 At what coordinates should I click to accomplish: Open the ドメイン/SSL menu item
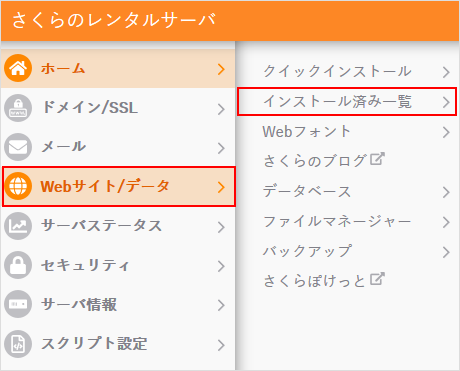pos(118,108)
